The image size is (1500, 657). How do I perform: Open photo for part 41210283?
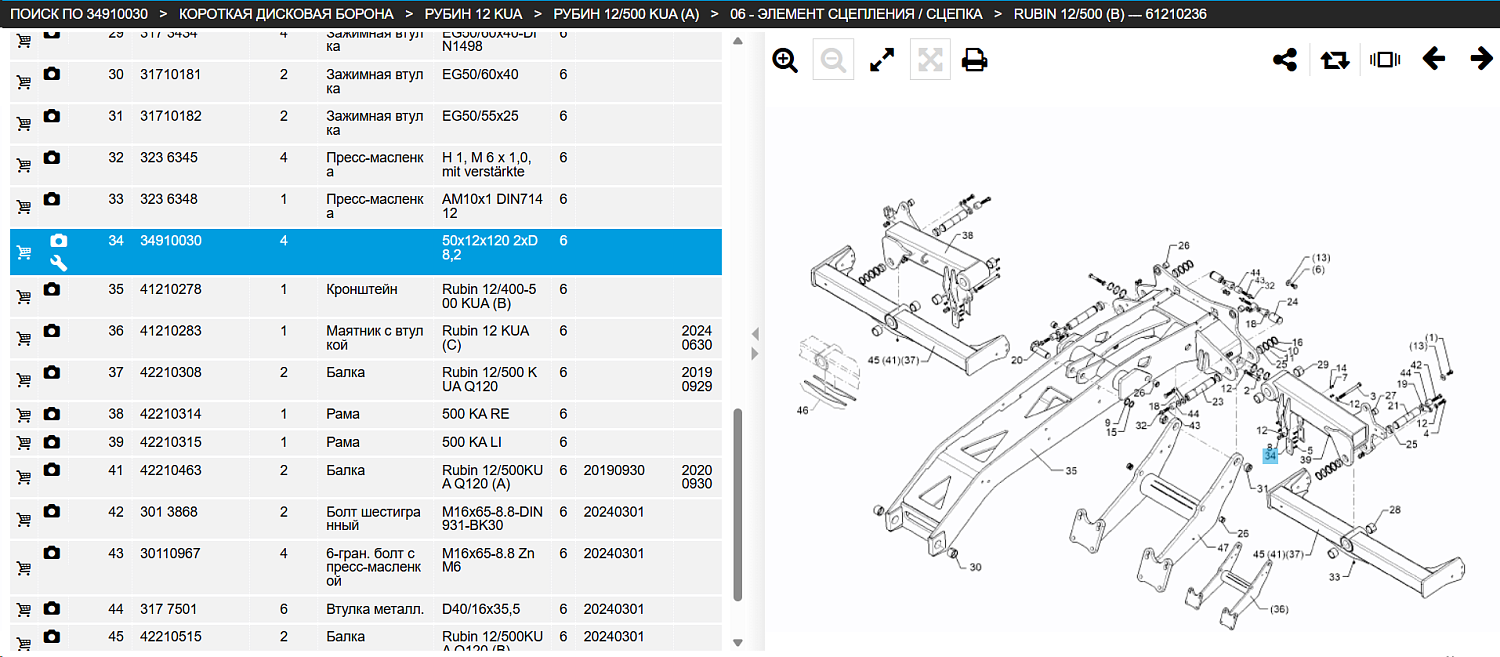(52, 331)
